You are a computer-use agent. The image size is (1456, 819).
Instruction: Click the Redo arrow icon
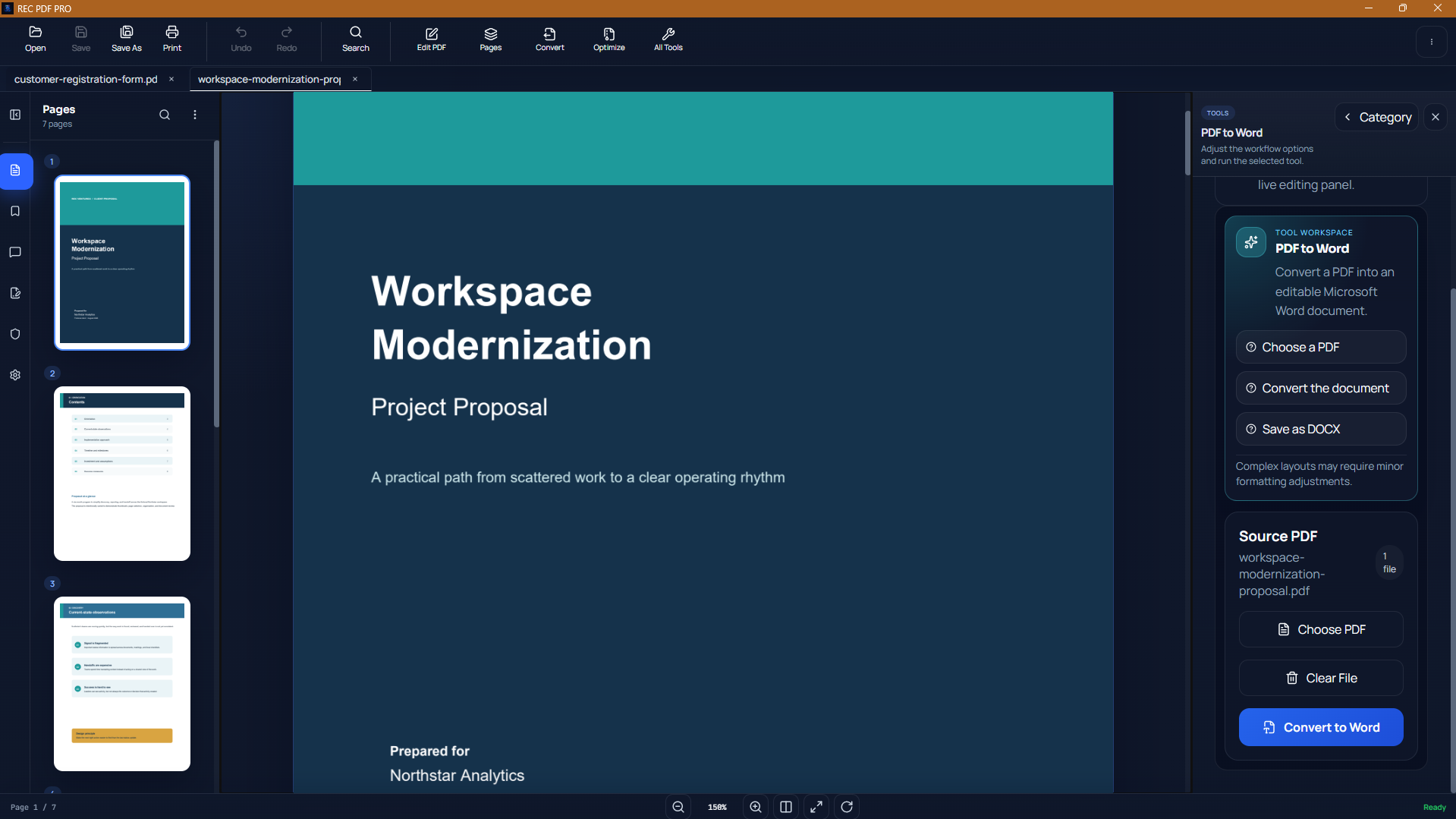(287, 39)
